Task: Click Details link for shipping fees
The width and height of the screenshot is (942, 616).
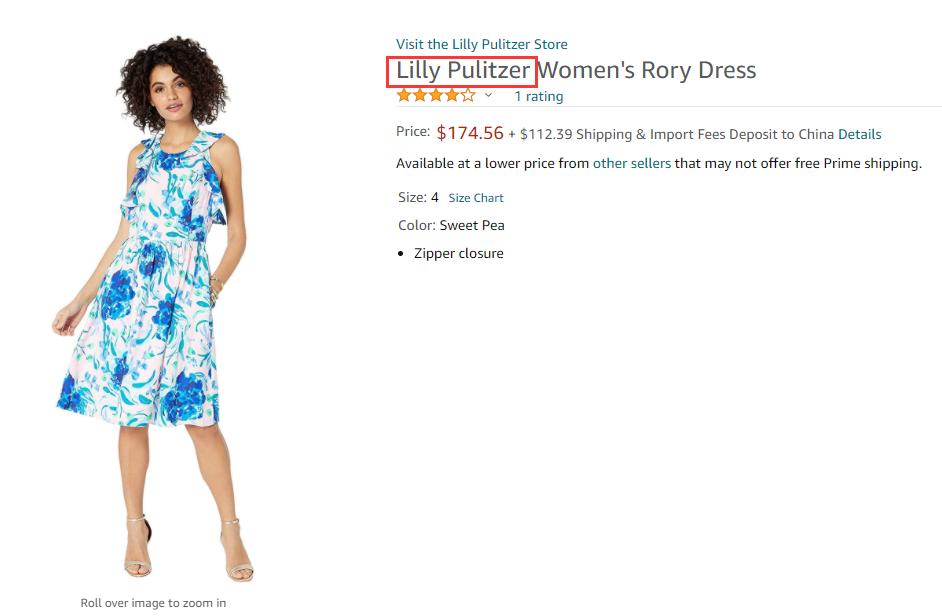Action: tap(859, 134)
